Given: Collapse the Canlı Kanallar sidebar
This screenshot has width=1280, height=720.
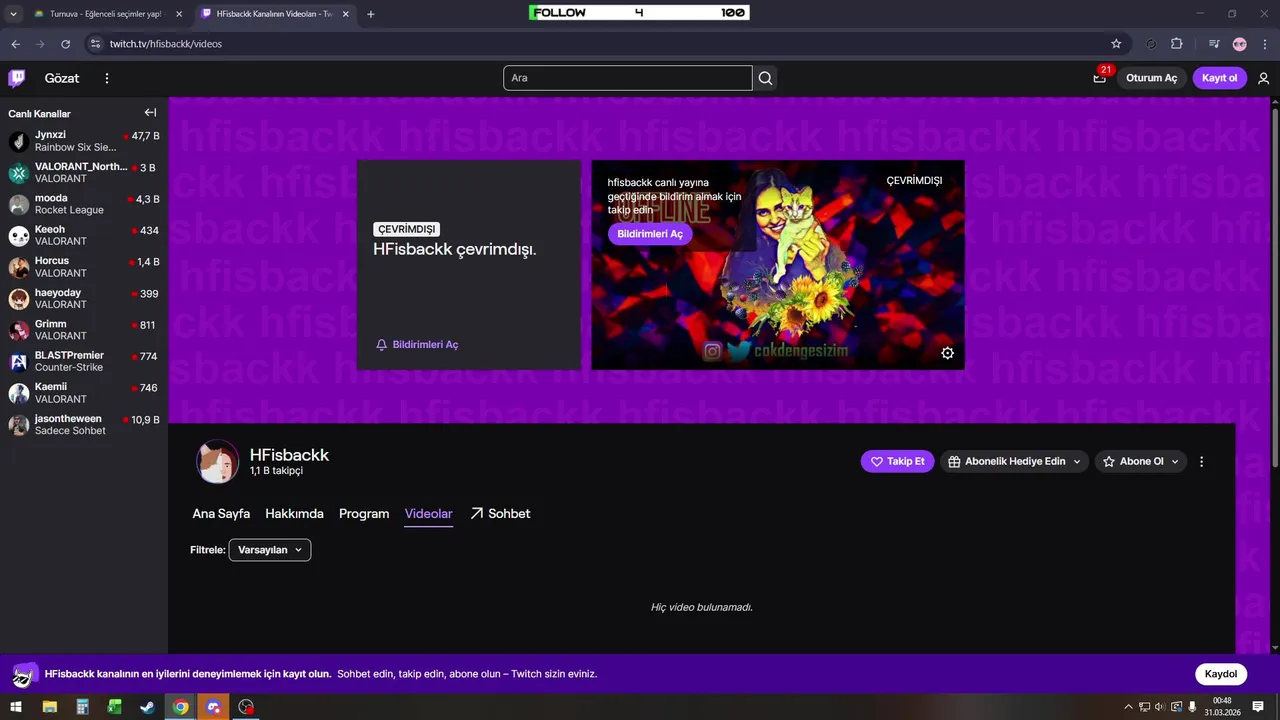Looking at the screenshot, I should 150,113.
